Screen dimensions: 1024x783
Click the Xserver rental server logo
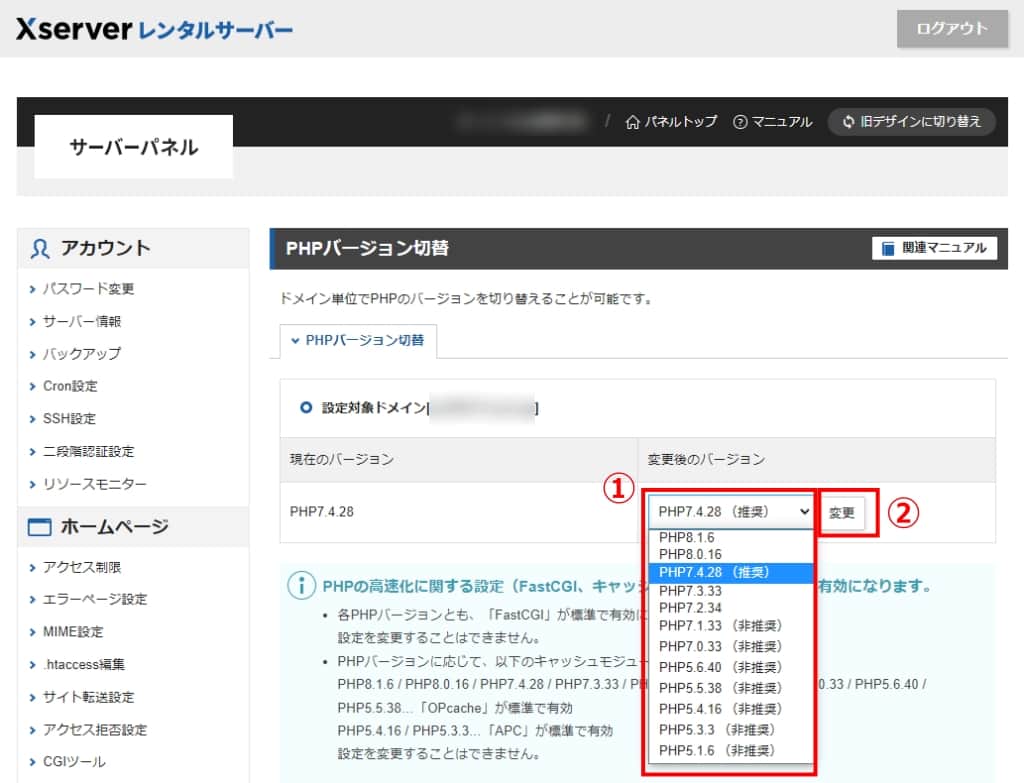click(155, 29)
